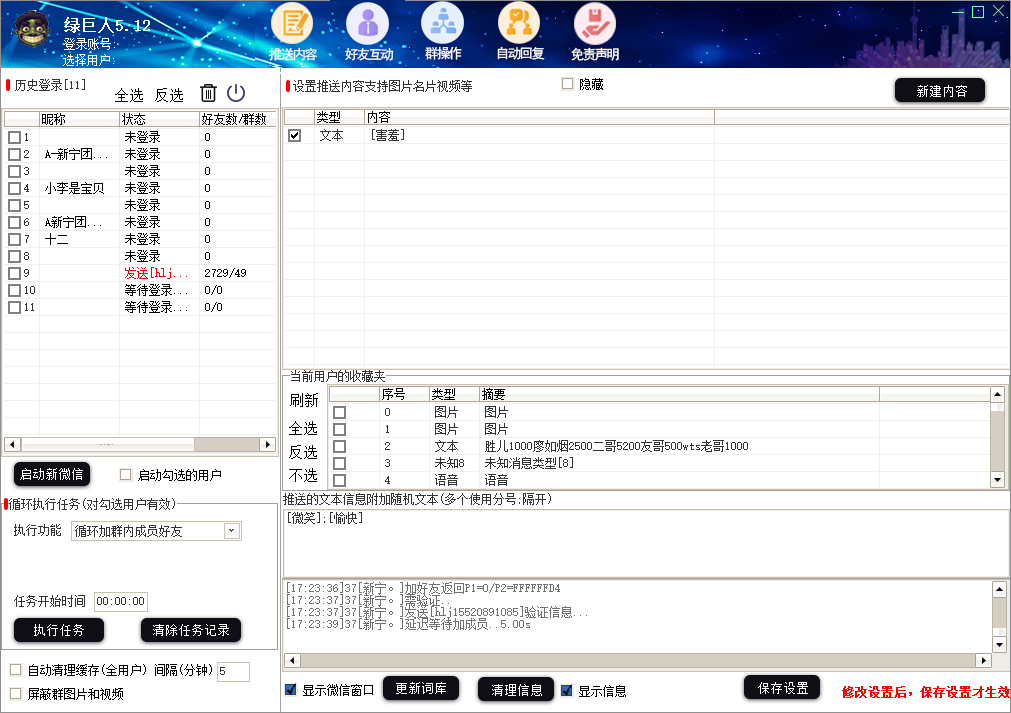Click 不选 in favorites panel

(303, 476)
